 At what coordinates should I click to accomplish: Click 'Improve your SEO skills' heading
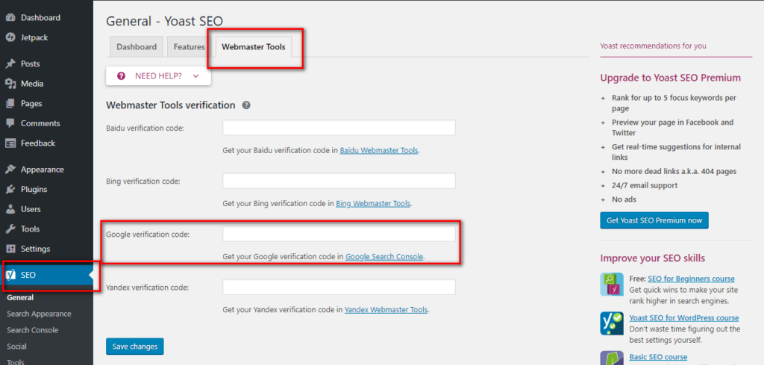coord(652,258)
